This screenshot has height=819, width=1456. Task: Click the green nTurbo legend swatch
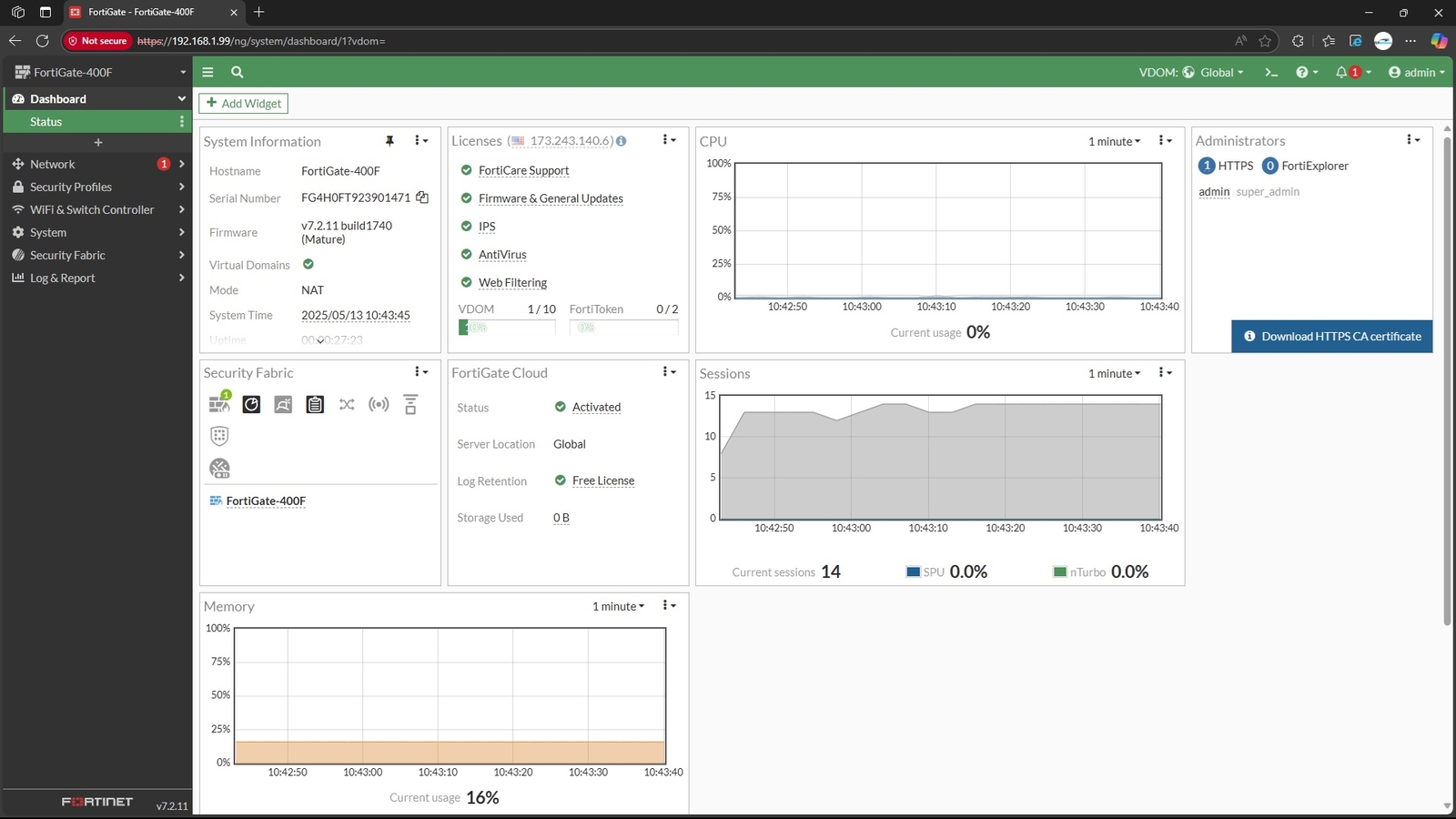1059,572
